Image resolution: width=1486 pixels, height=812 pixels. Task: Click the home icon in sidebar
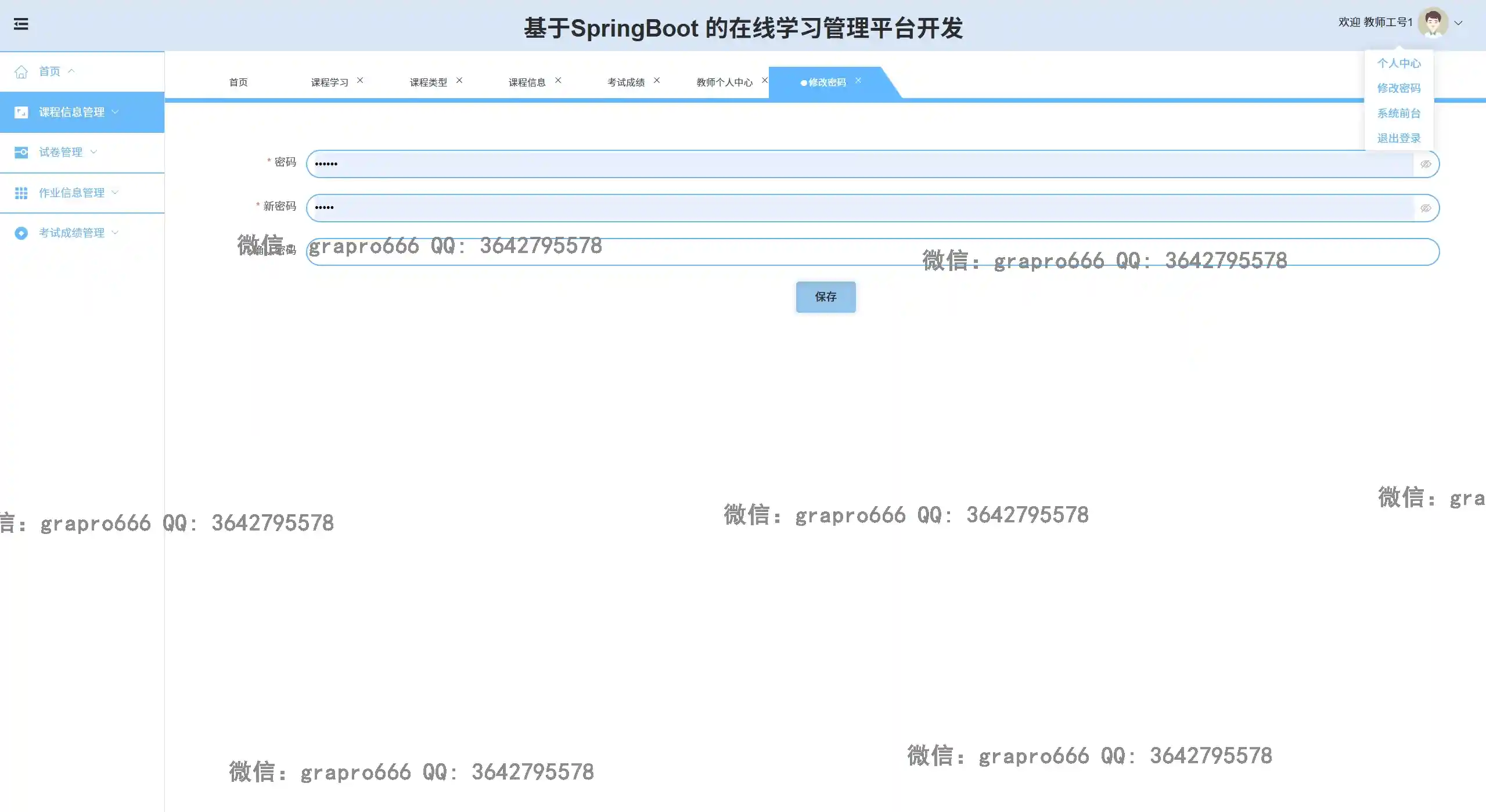tap(21, 72)
